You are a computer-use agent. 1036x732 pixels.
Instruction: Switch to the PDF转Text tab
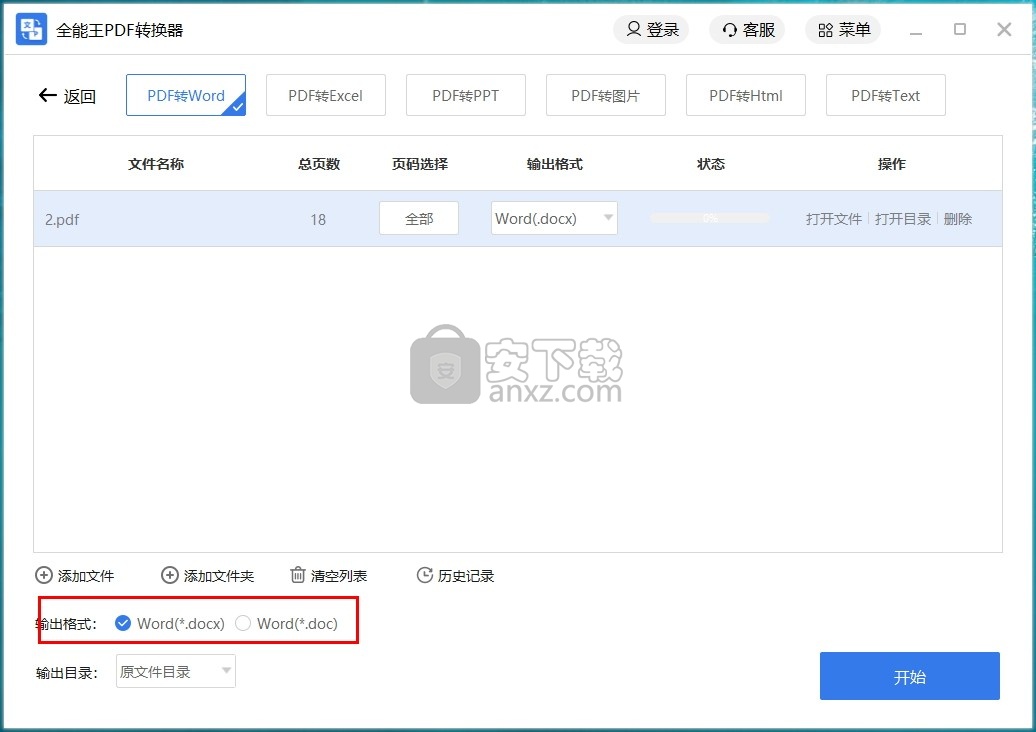(886, 95)
